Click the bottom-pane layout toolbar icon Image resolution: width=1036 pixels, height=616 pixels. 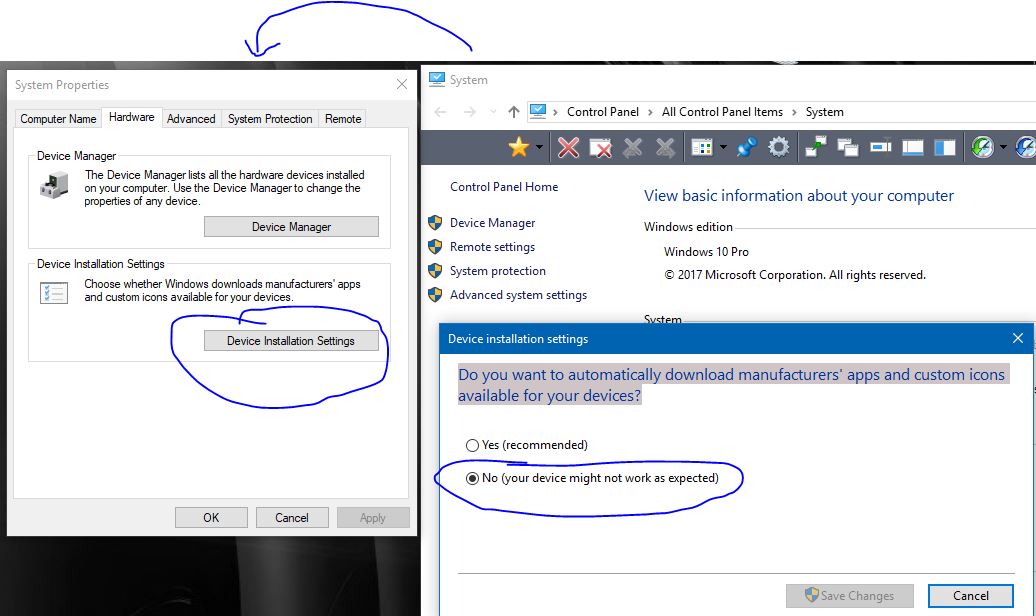point(912,147)
